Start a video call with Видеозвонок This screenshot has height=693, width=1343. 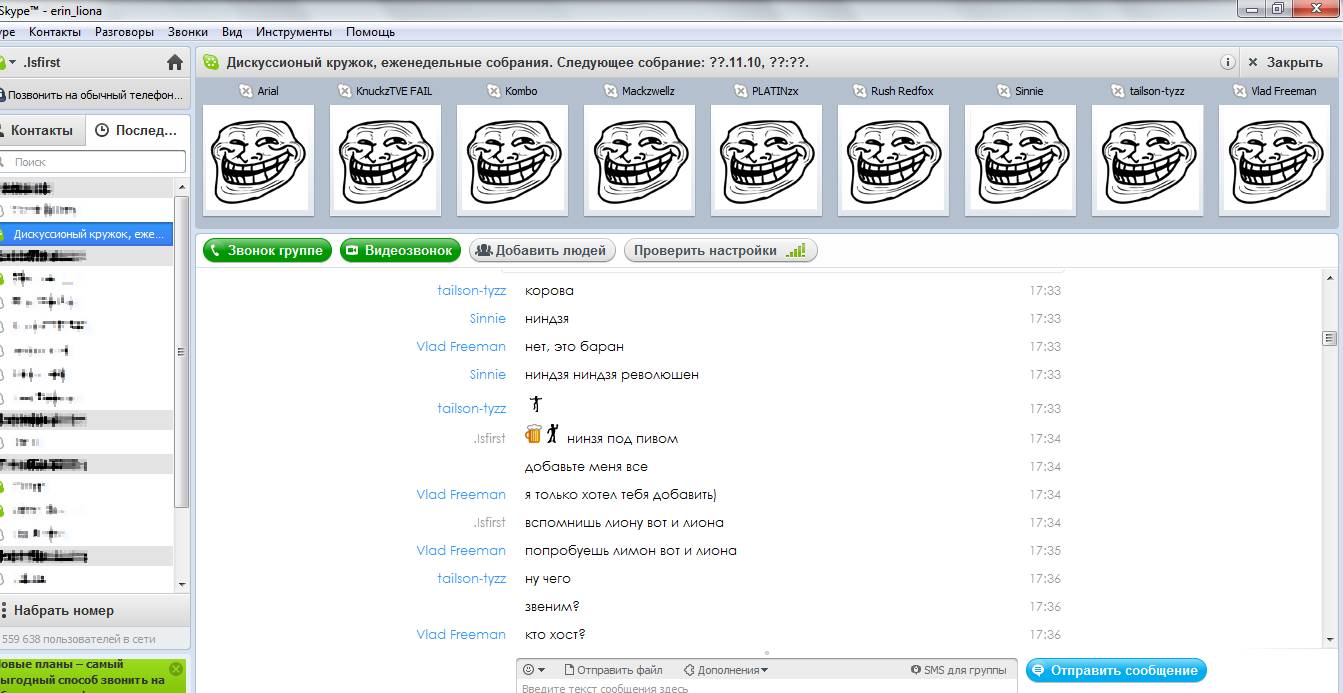pos(400,251)
